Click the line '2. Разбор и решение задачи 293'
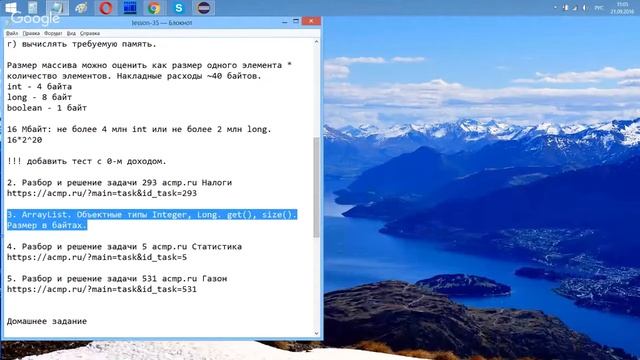Viewport: 640px width, 360px height. 119,182
